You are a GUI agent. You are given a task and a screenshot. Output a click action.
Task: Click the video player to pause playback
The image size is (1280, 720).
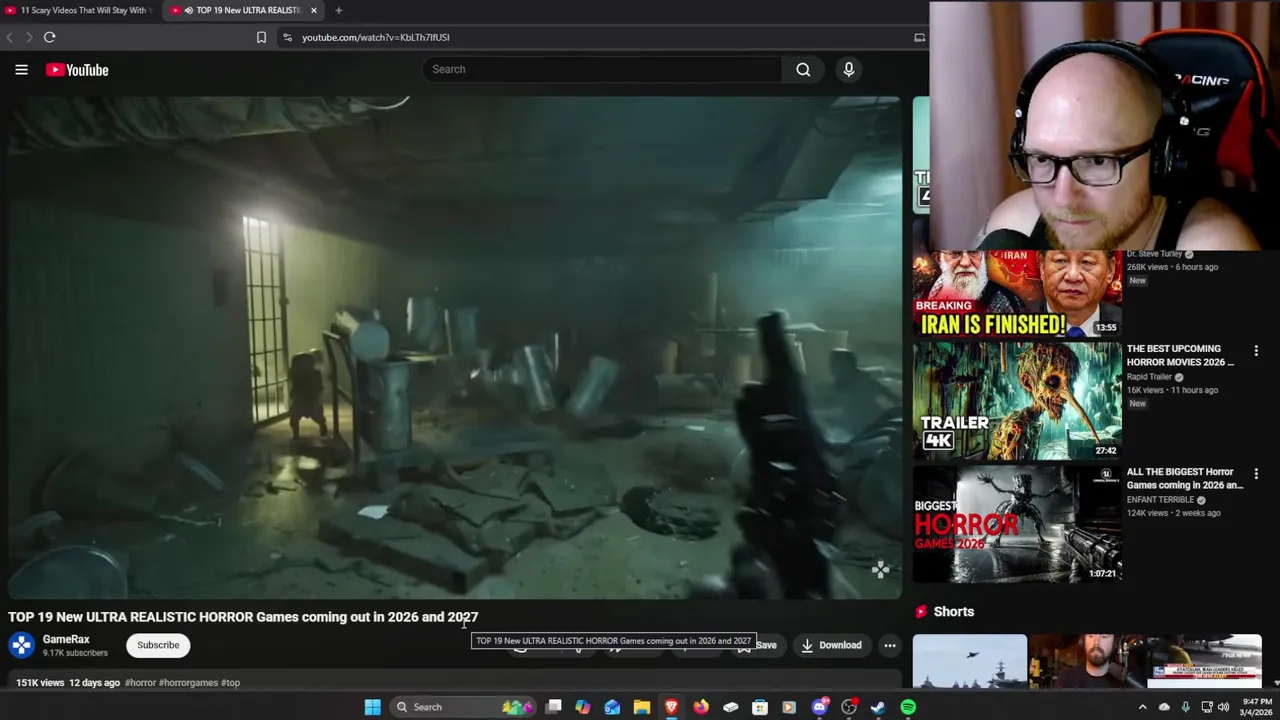pos(455,347)
